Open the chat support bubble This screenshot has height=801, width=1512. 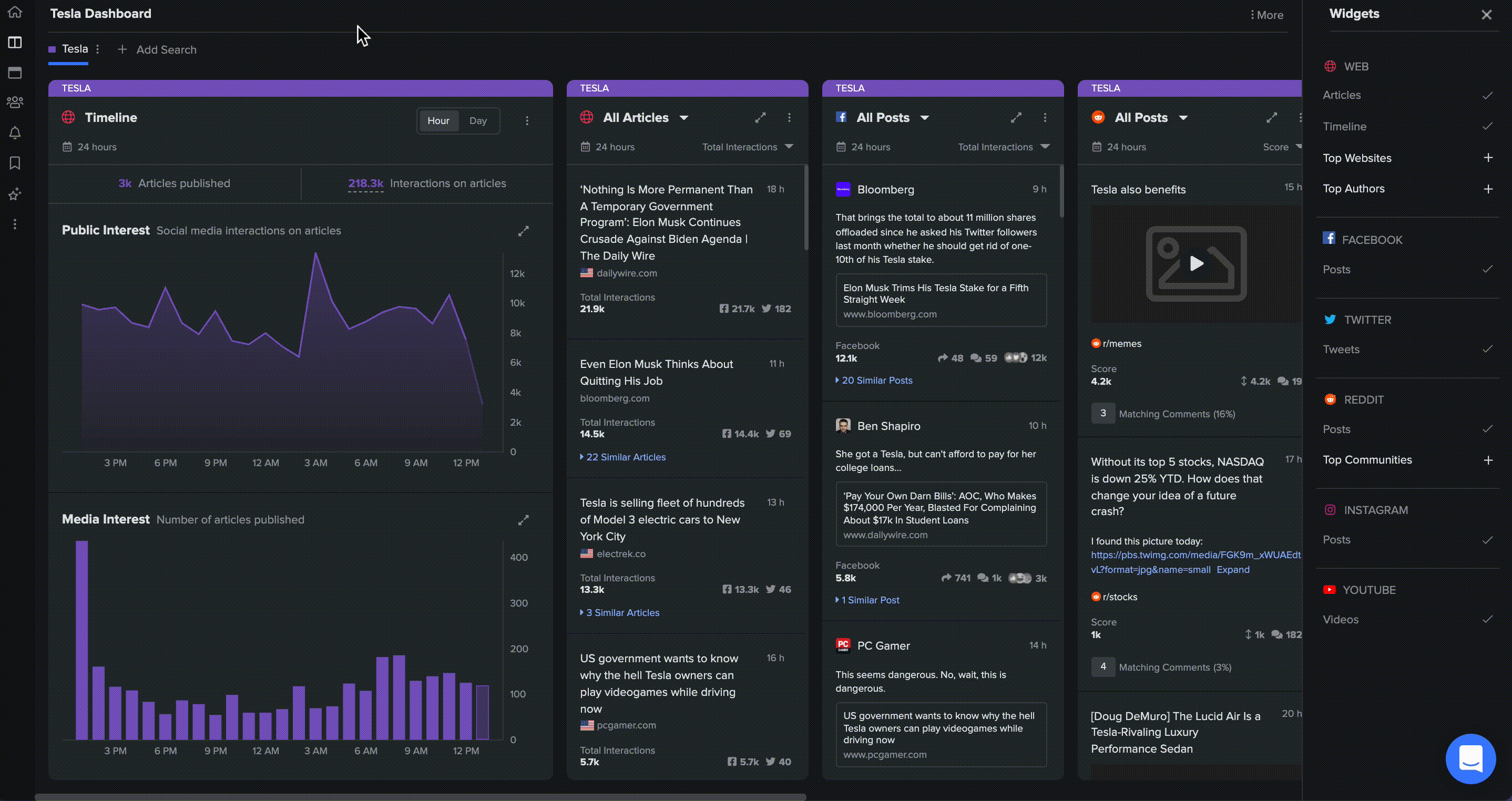[x=1470, y=758]
